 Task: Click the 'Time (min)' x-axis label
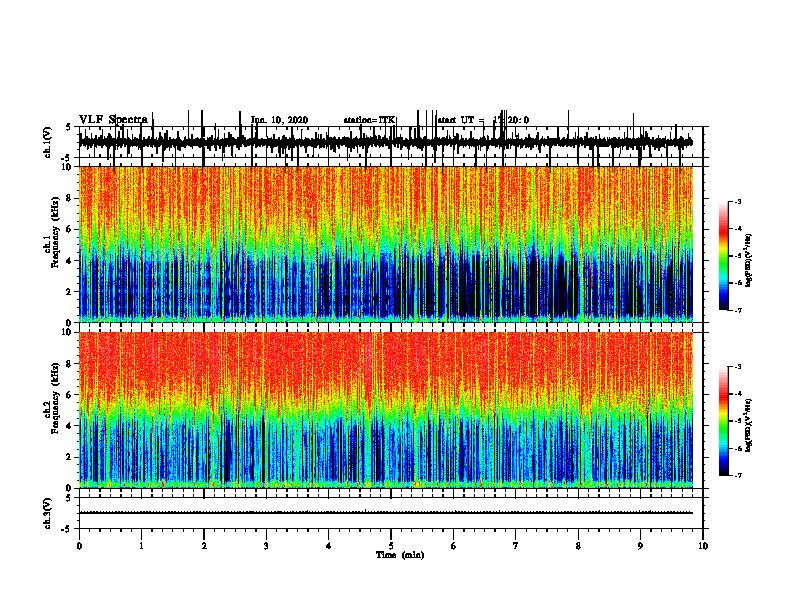click(x=400, y=555)
